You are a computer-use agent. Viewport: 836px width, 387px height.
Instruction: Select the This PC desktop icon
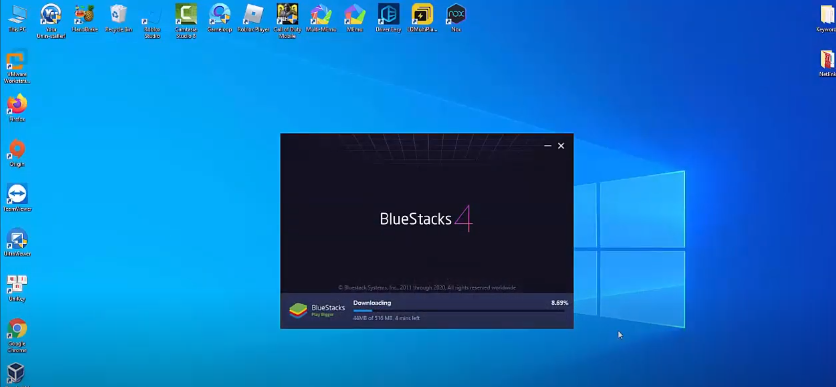click(17, 18)
